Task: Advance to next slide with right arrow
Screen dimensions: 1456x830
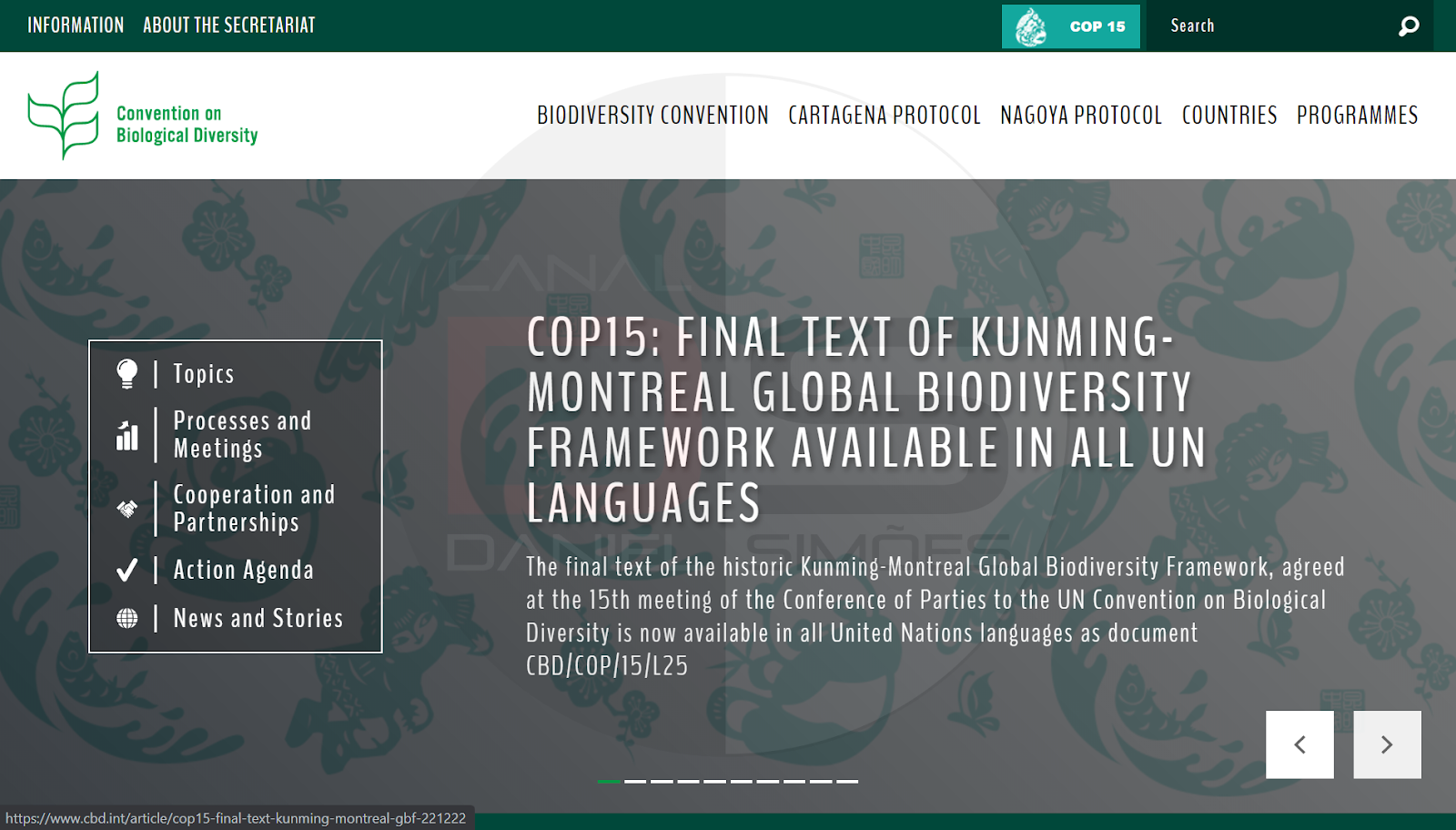Action: pyautogui.click(x=1387, y=744)
